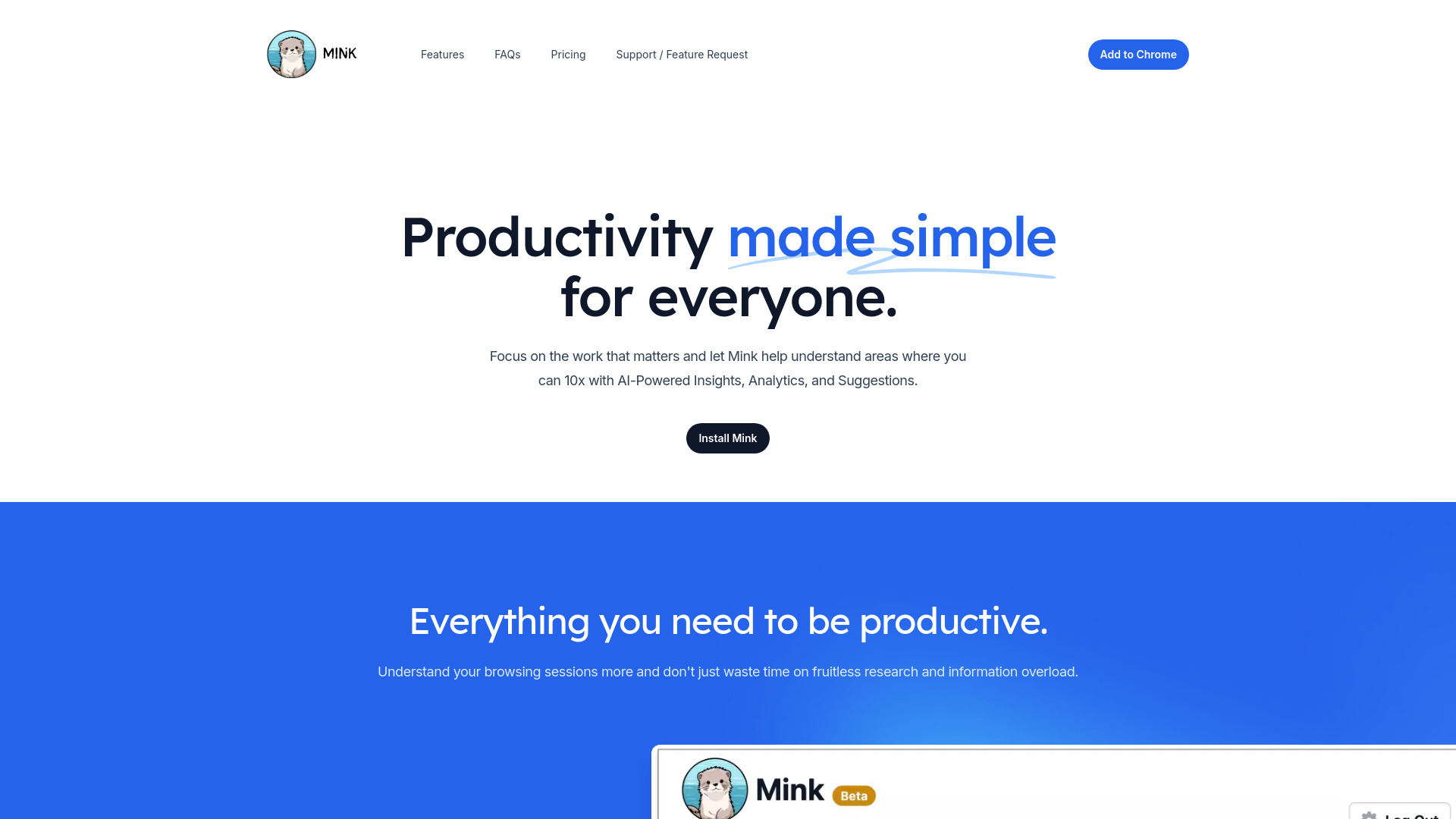Select the blue brand color swatch

pyautogui.click(x=1138, y=54)
